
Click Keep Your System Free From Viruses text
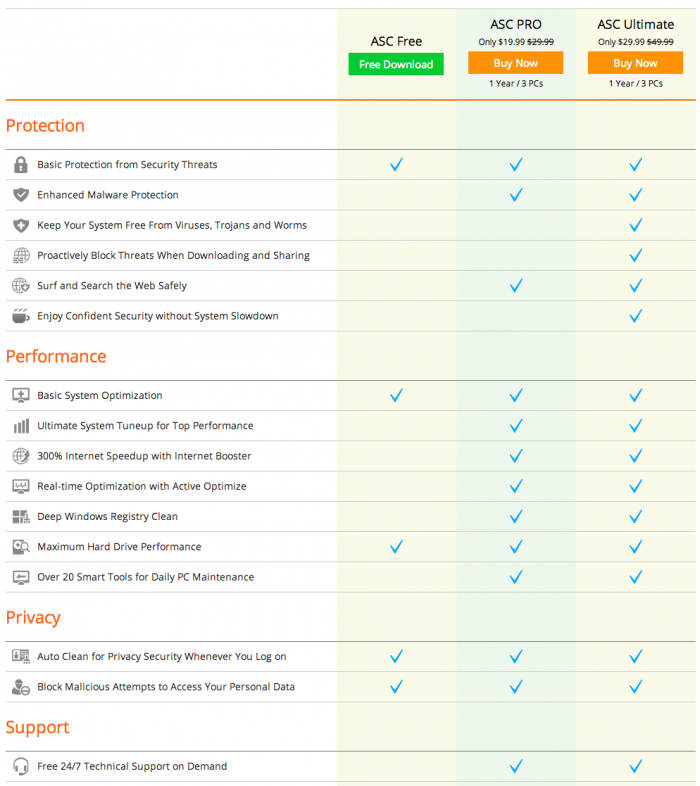tap(172, 225)
